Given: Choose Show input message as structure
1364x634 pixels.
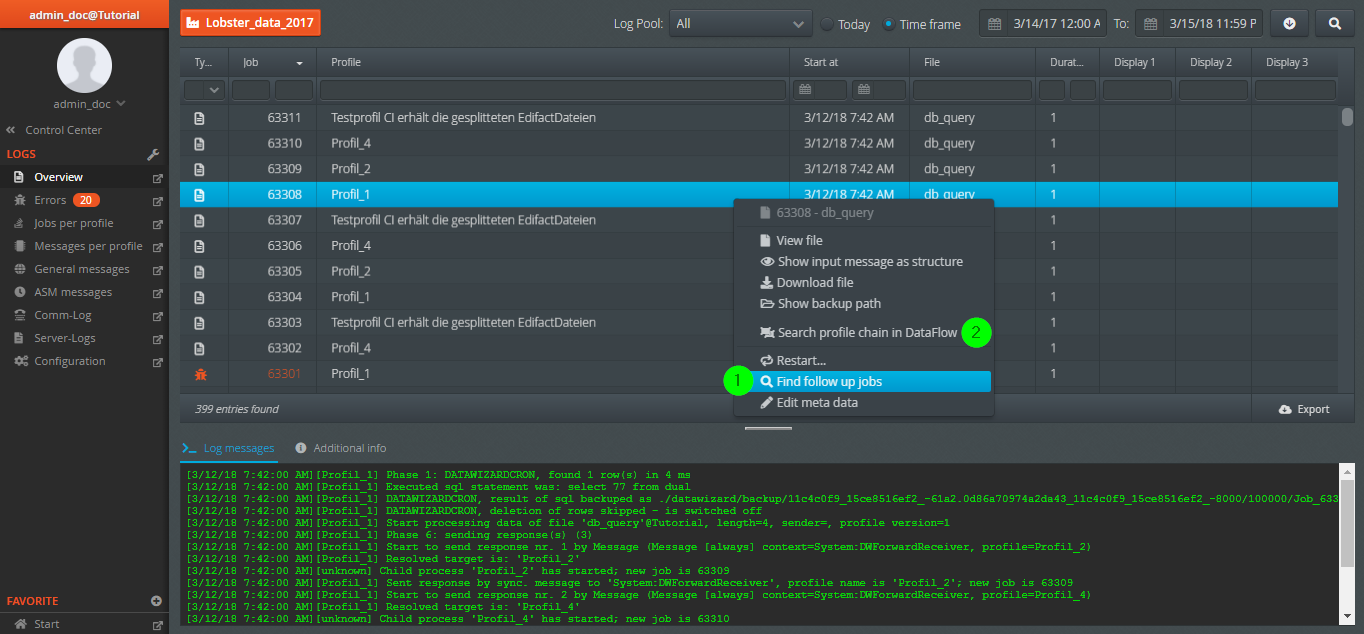Looking at the screenshot, I should tap(864, 261).
